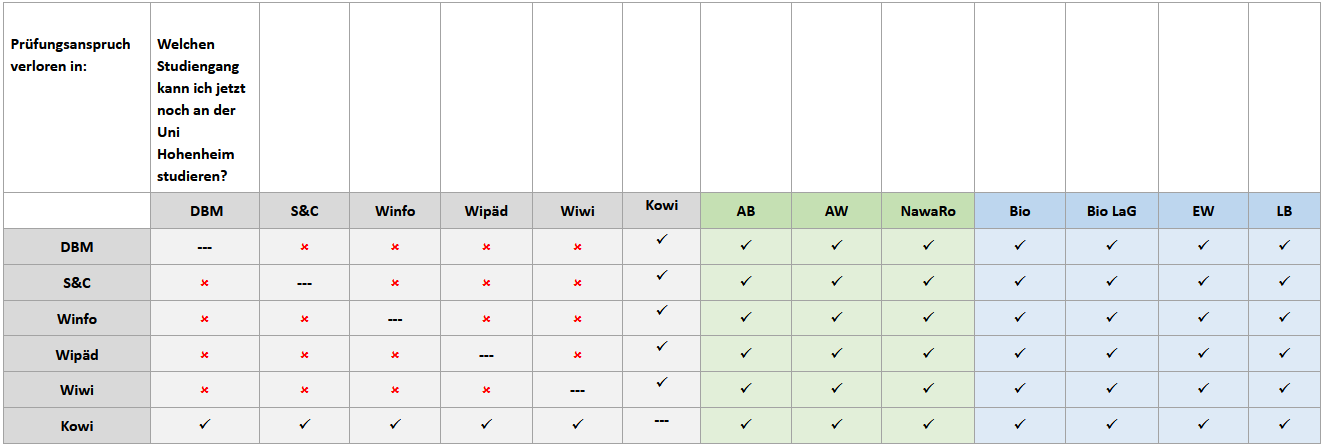1324x447 pixels.
Task: Select the dashes in Winfo row, Winfo column
Action: [x=395, y=319]
